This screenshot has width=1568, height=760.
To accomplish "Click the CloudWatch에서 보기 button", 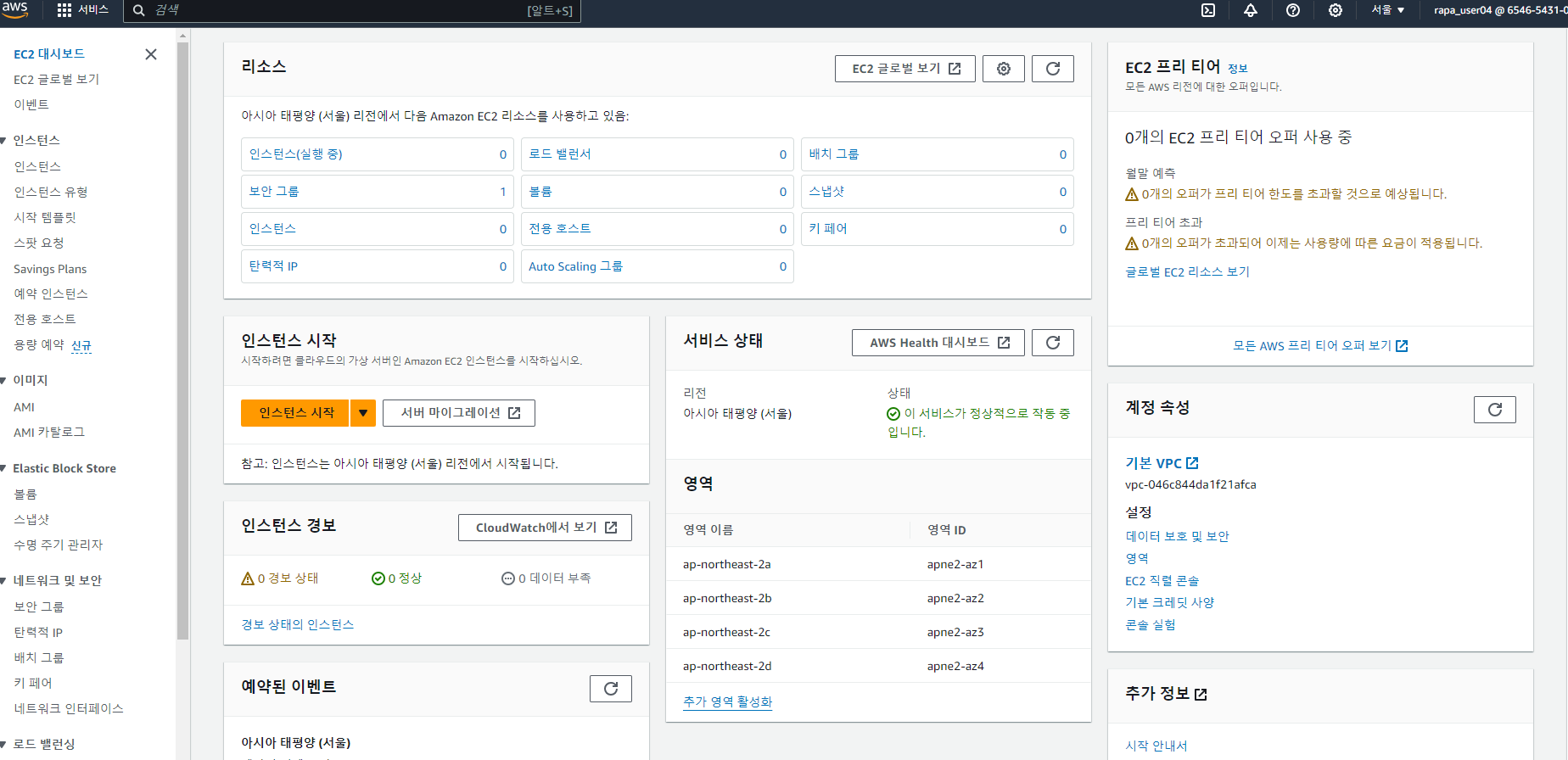I will (x=546, y=528).
